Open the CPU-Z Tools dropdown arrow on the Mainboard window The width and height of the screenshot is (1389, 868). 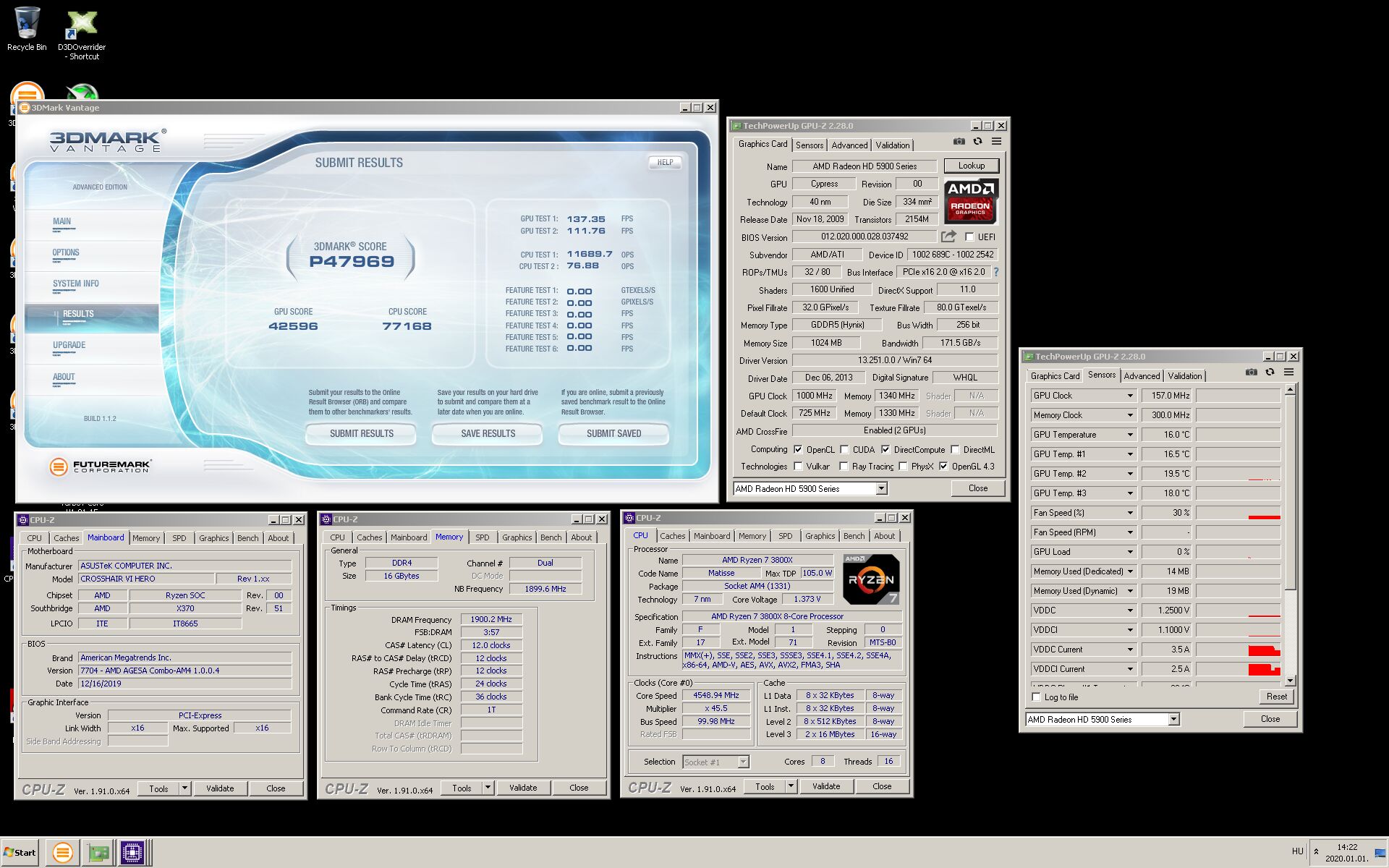185,788
